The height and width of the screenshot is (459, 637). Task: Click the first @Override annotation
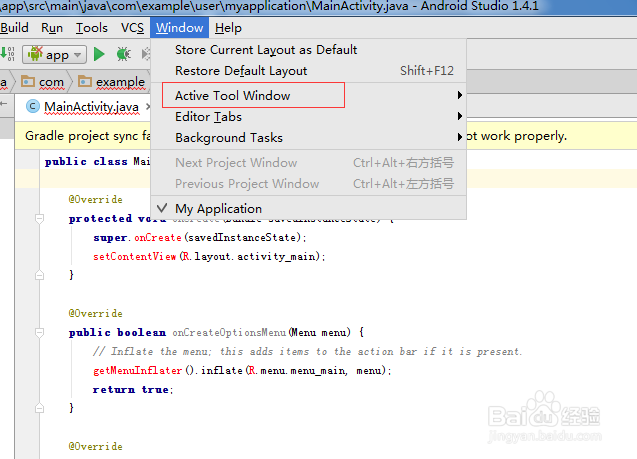click(95, 199)
